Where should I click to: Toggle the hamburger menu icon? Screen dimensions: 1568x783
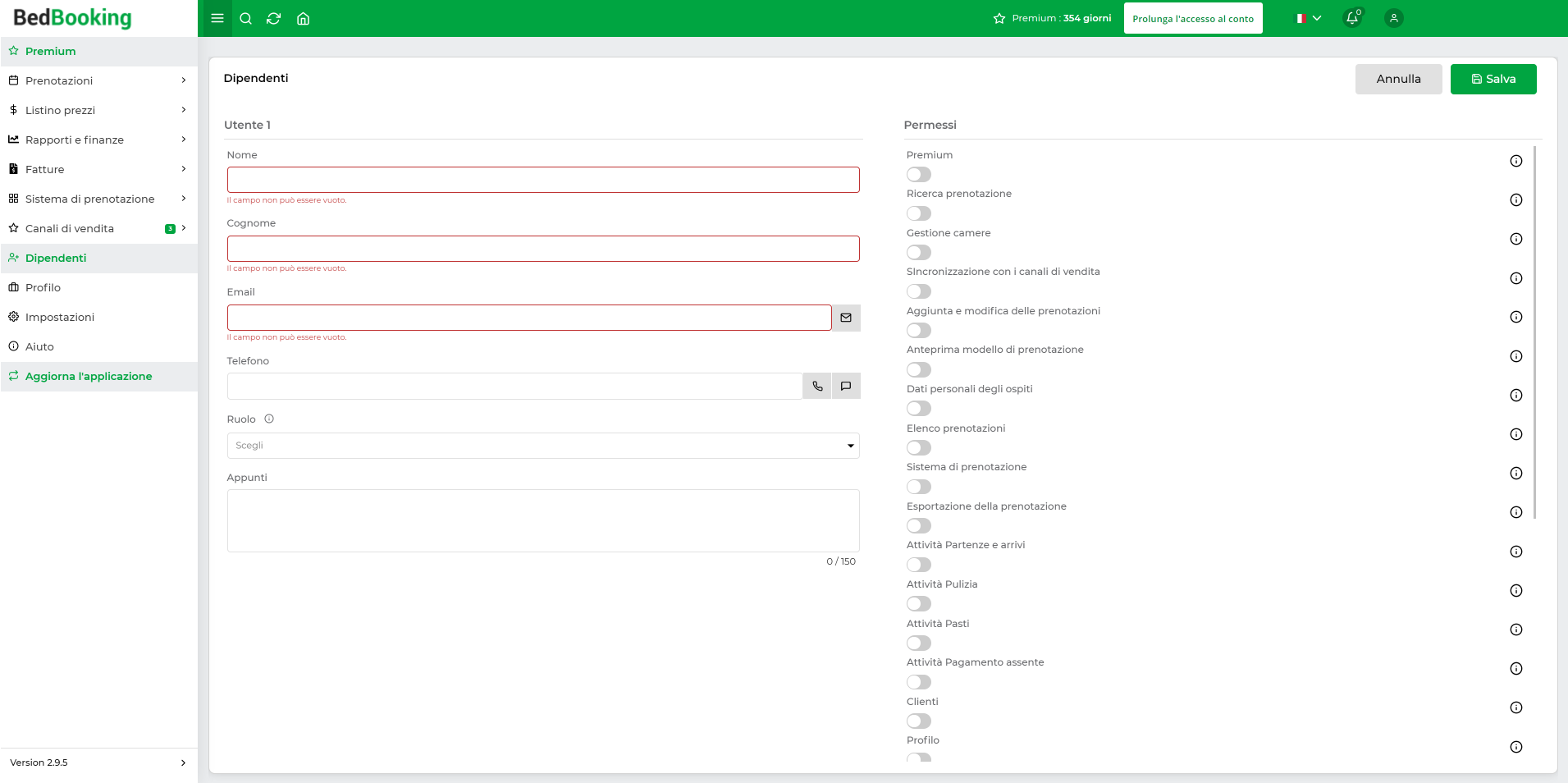217,18
